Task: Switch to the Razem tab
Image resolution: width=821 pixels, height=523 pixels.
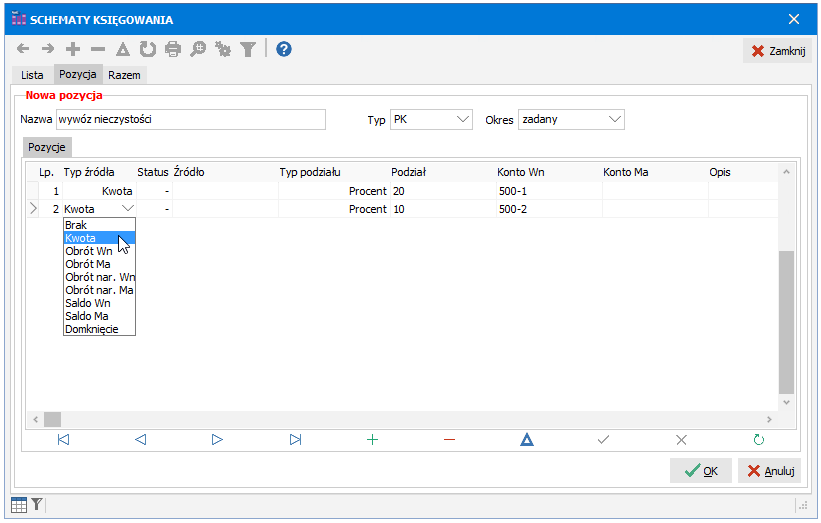Action: click(x=124, y=75)
